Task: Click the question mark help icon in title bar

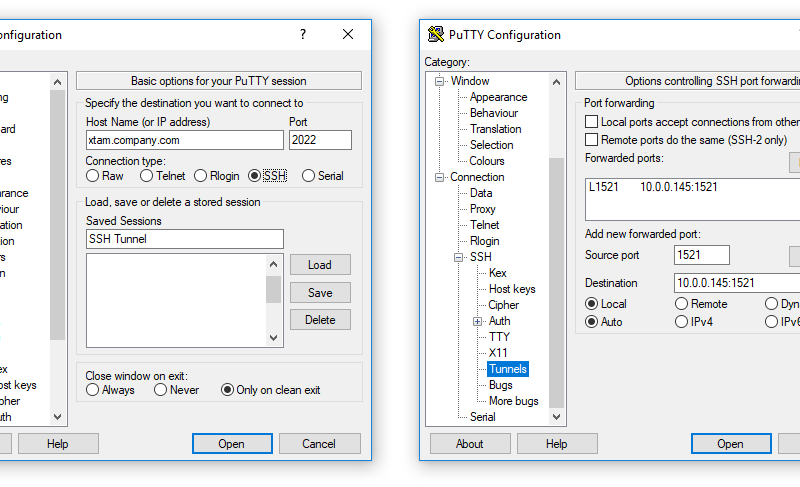Action: pyautogui.click(x=303, y=34)
